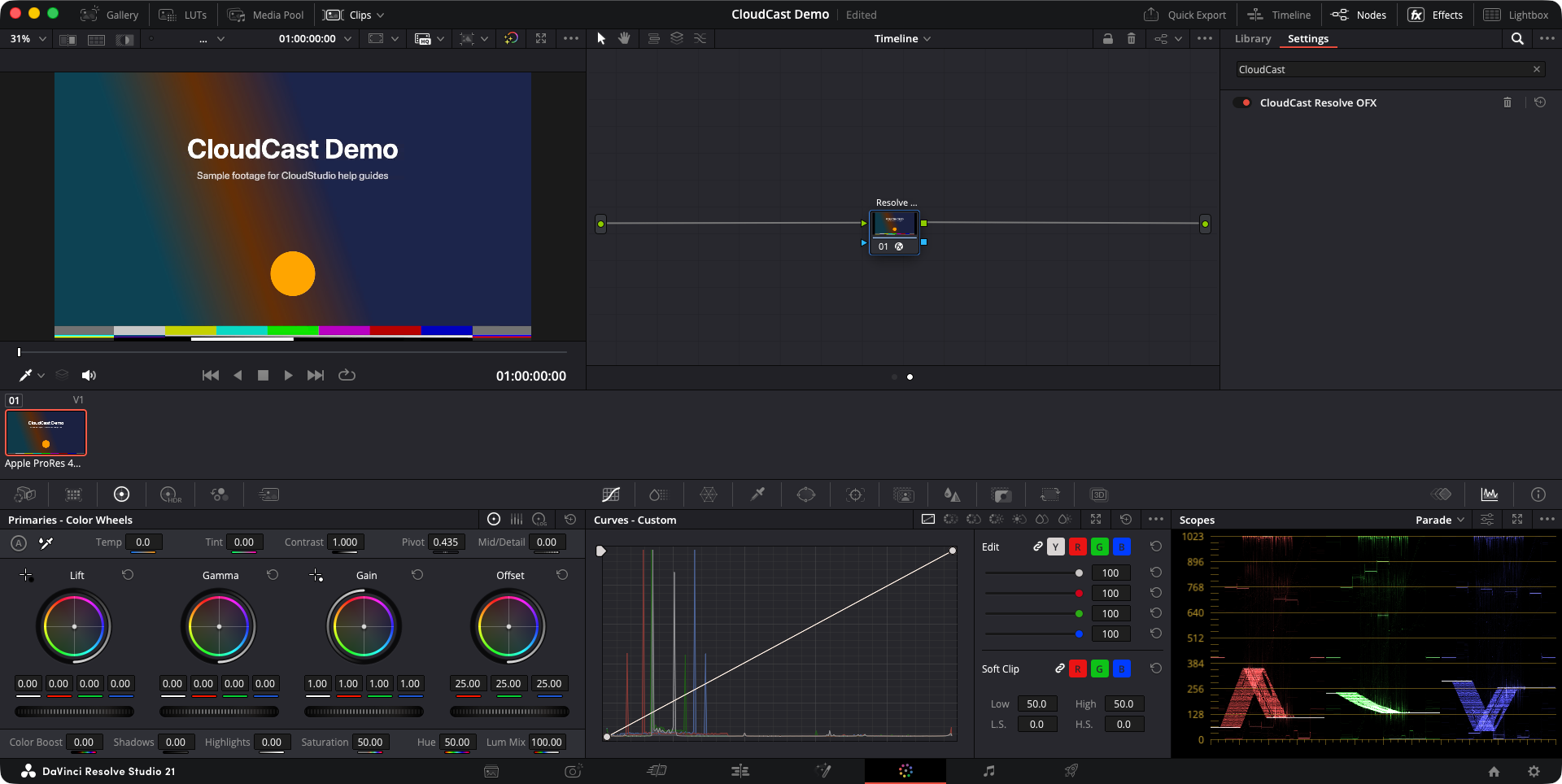Open the RGB Mixer palette
This screenshot has width=1562, height=784.
click(x=219, y=494)
